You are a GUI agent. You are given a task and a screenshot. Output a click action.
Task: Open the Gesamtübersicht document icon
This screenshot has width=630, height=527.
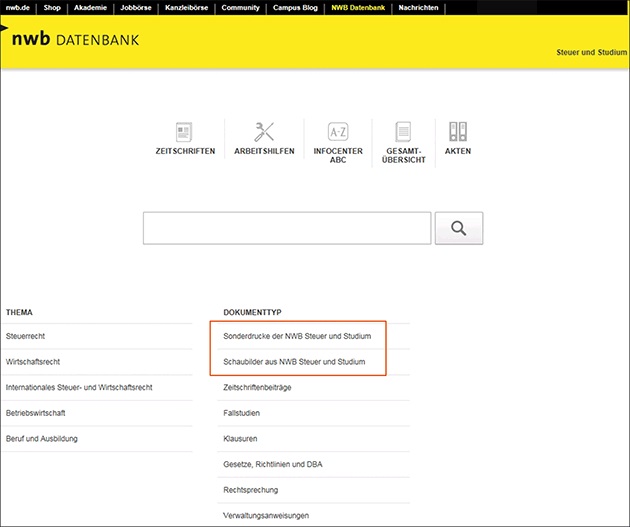(403, 132)
